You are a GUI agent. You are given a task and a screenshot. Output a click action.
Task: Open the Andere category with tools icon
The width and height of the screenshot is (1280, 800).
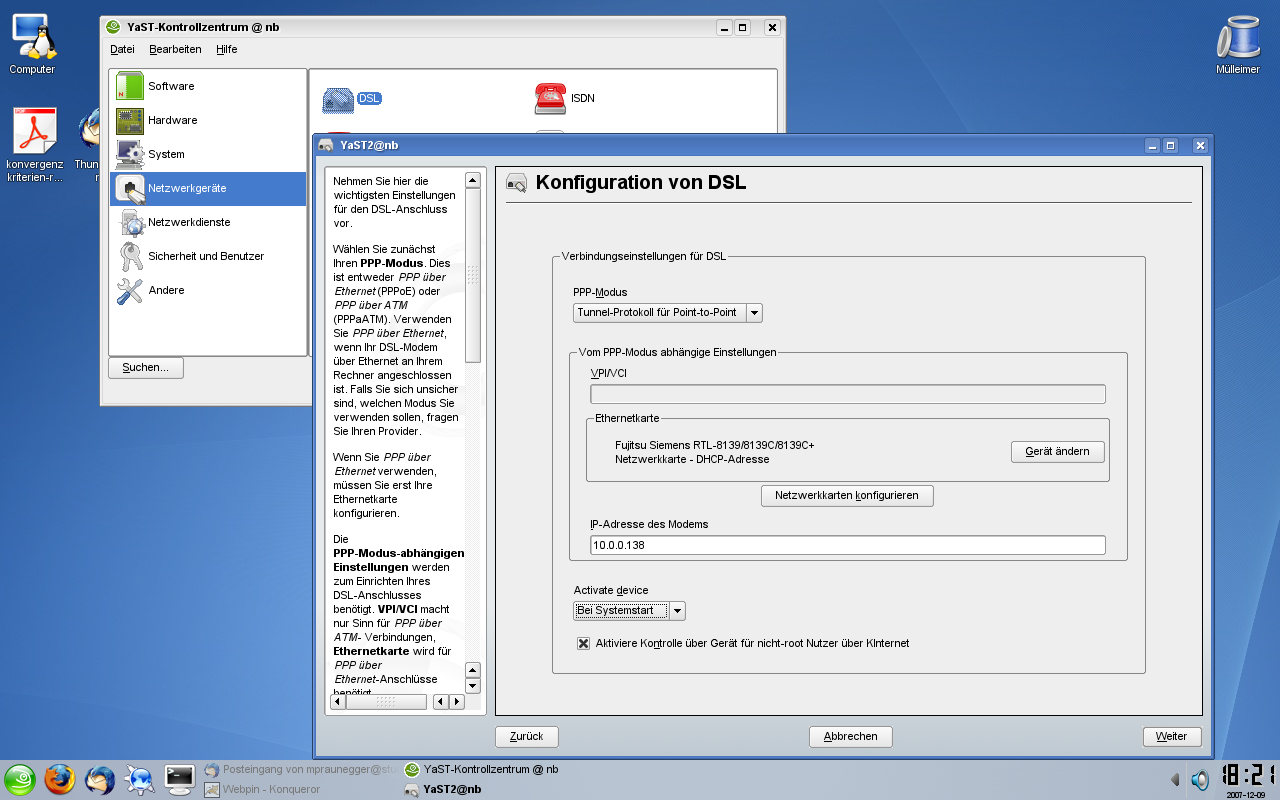(131, 290)
